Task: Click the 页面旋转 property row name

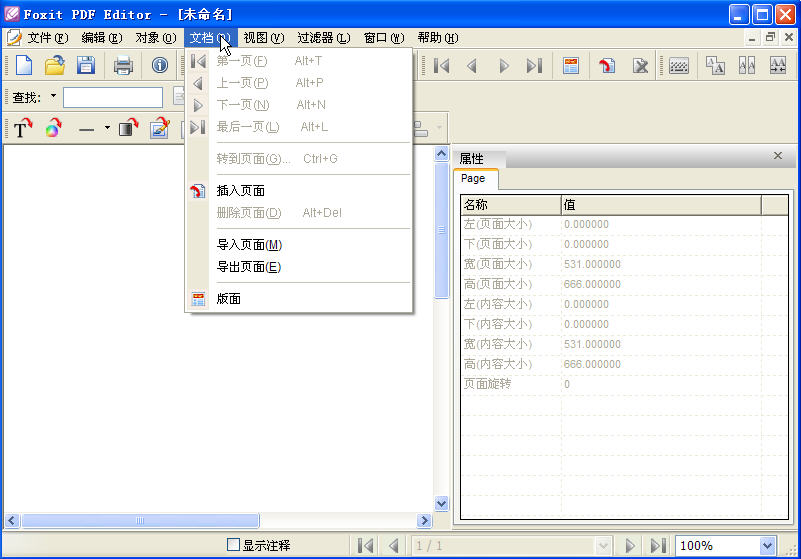Action: [487, 384]
